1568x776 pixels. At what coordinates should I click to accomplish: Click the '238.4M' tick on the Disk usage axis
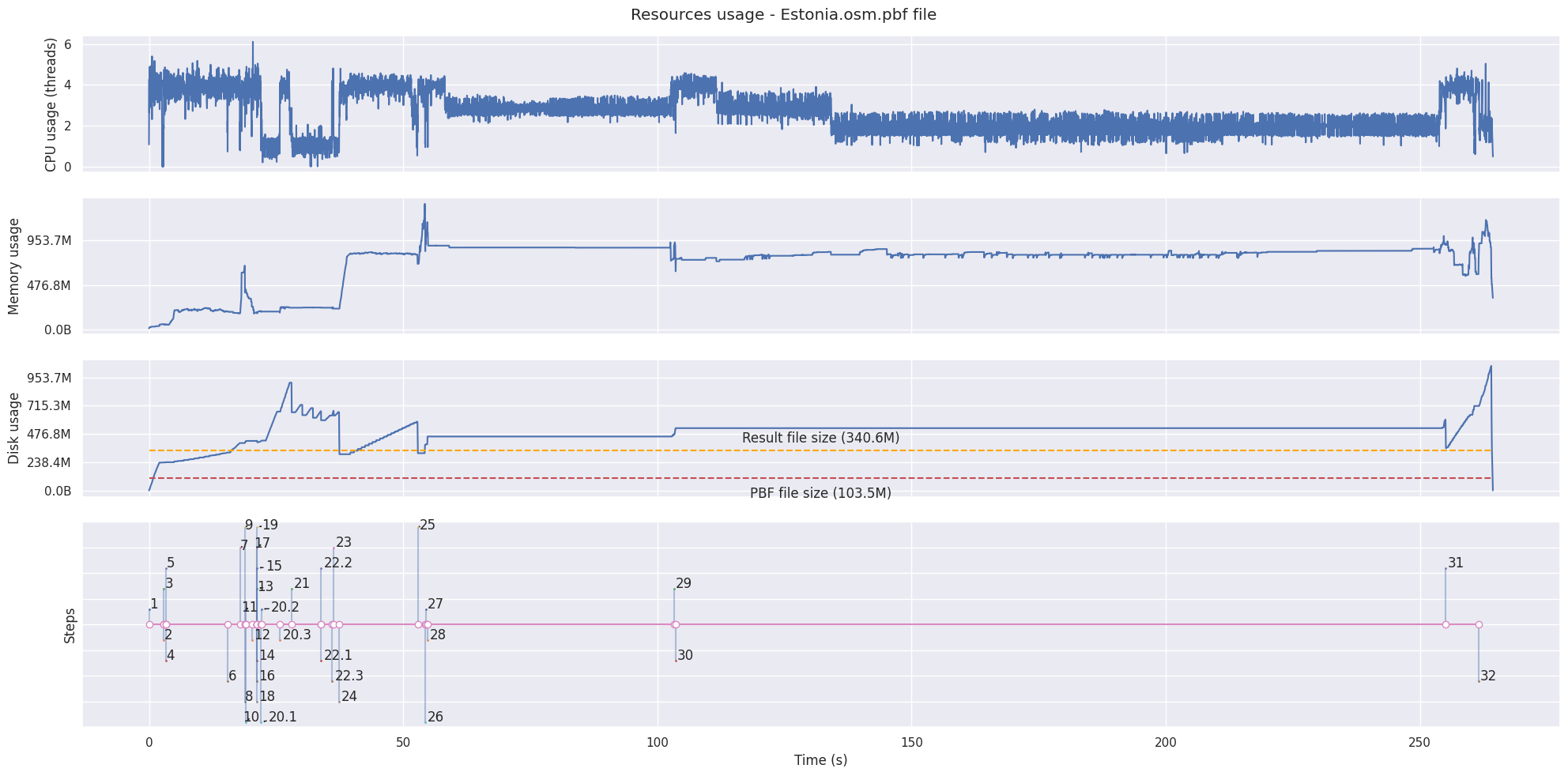pos(51,463)
